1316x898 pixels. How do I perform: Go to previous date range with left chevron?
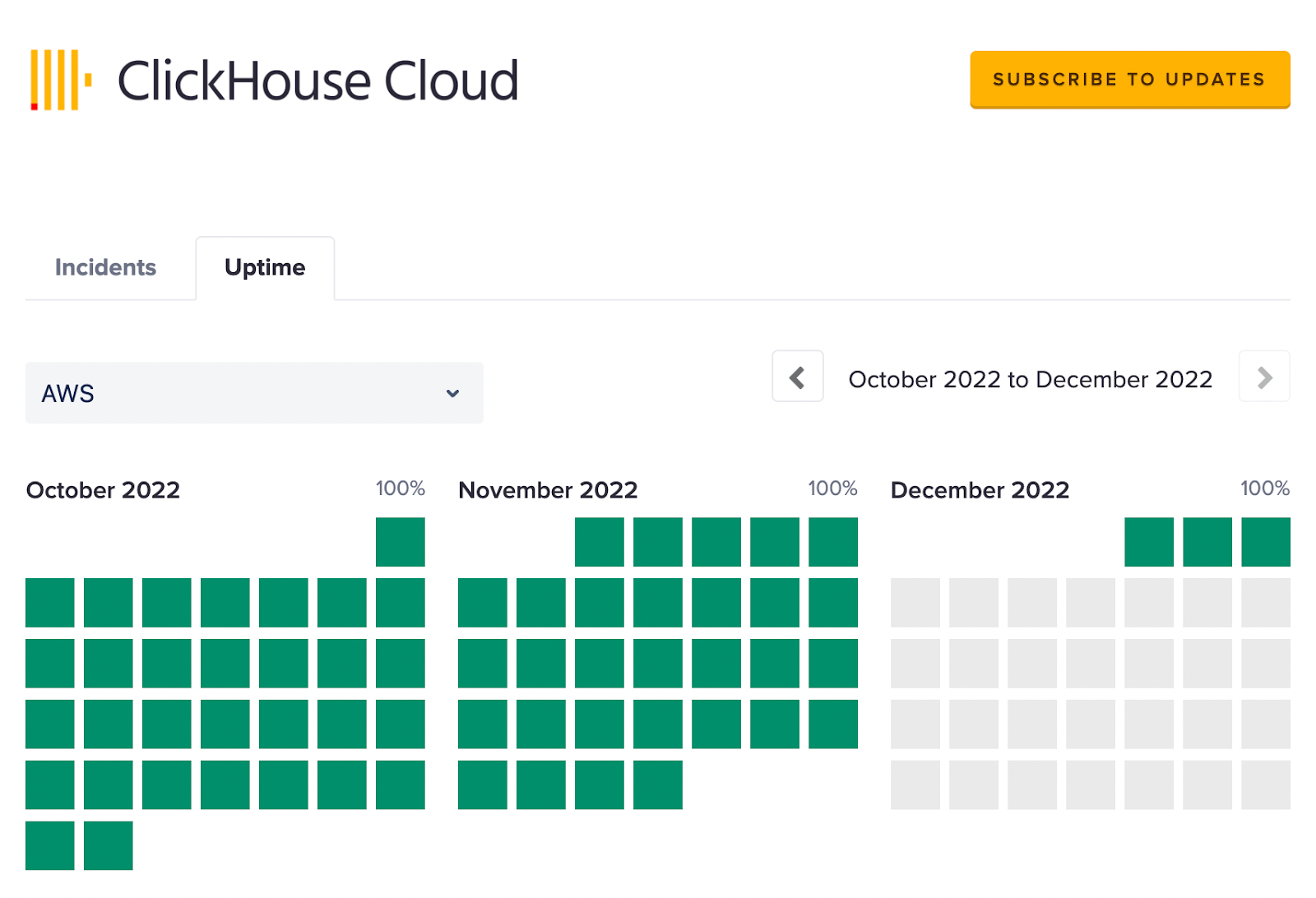(797, 377)
